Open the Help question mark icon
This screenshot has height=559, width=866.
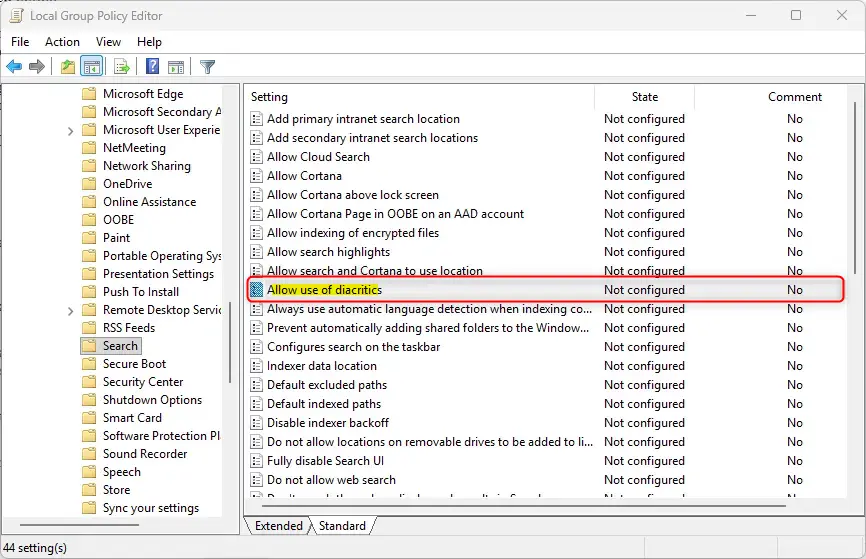tap(152, 66)
